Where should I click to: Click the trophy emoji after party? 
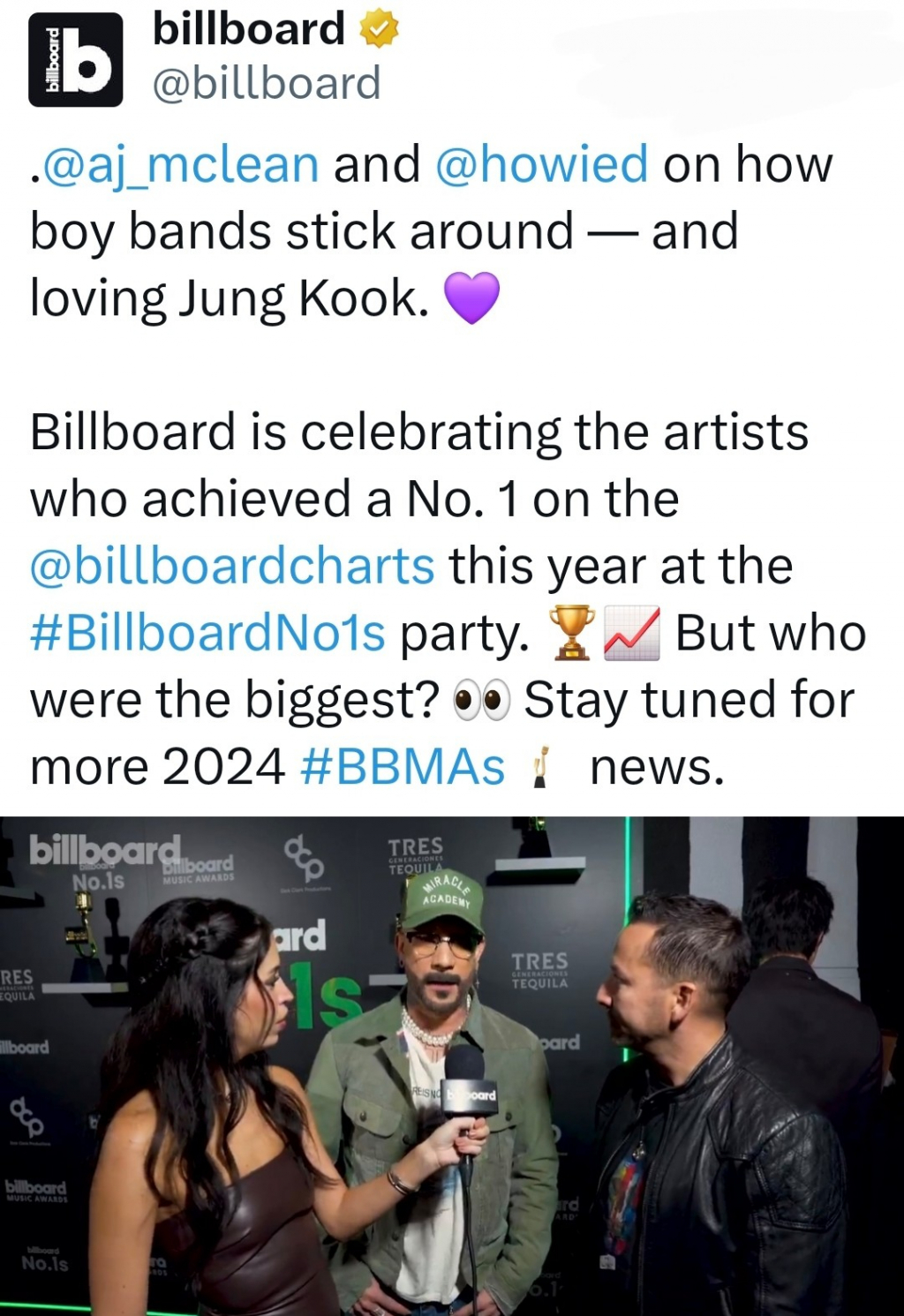570,633
